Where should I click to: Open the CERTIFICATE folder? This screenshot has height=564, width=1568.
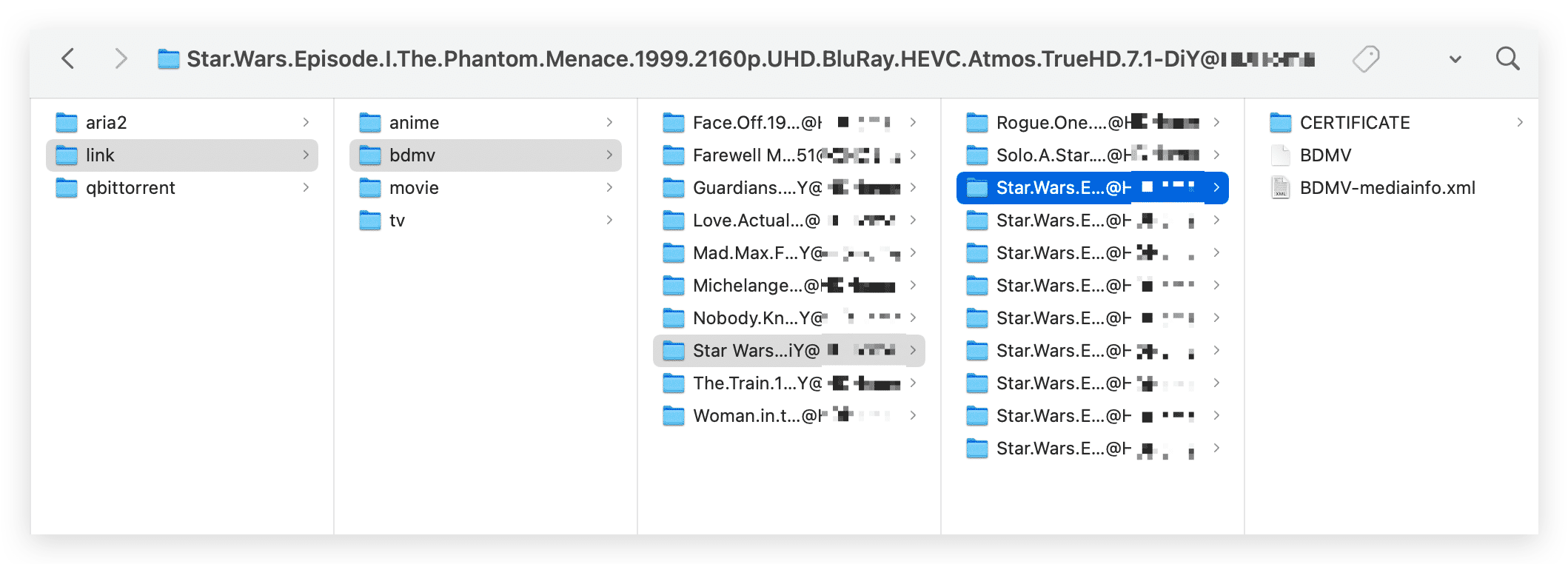(x=1354, y=123)
